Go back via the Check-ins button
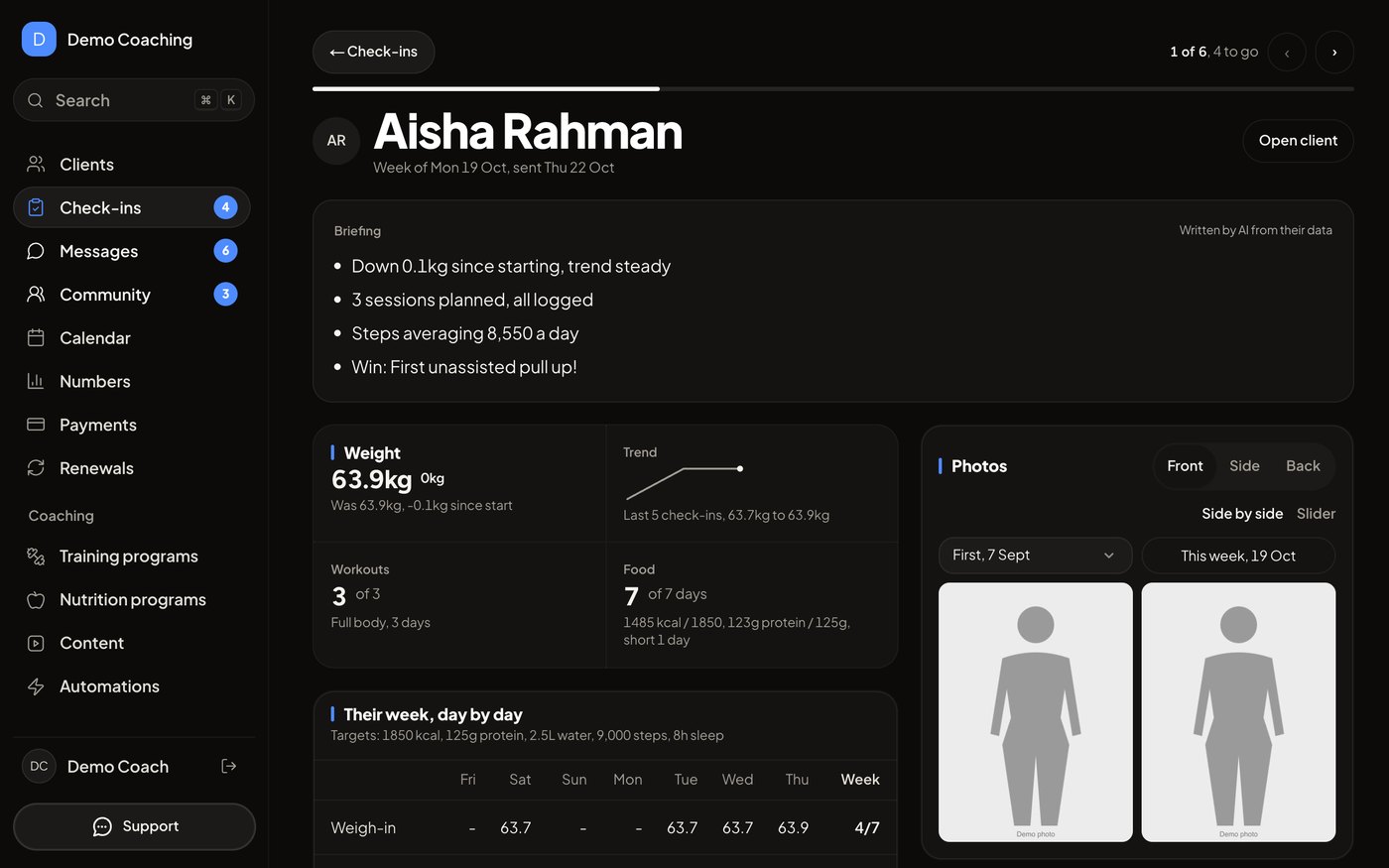The width and height of the screenshot is (1389, 868). tap(373, 52)
